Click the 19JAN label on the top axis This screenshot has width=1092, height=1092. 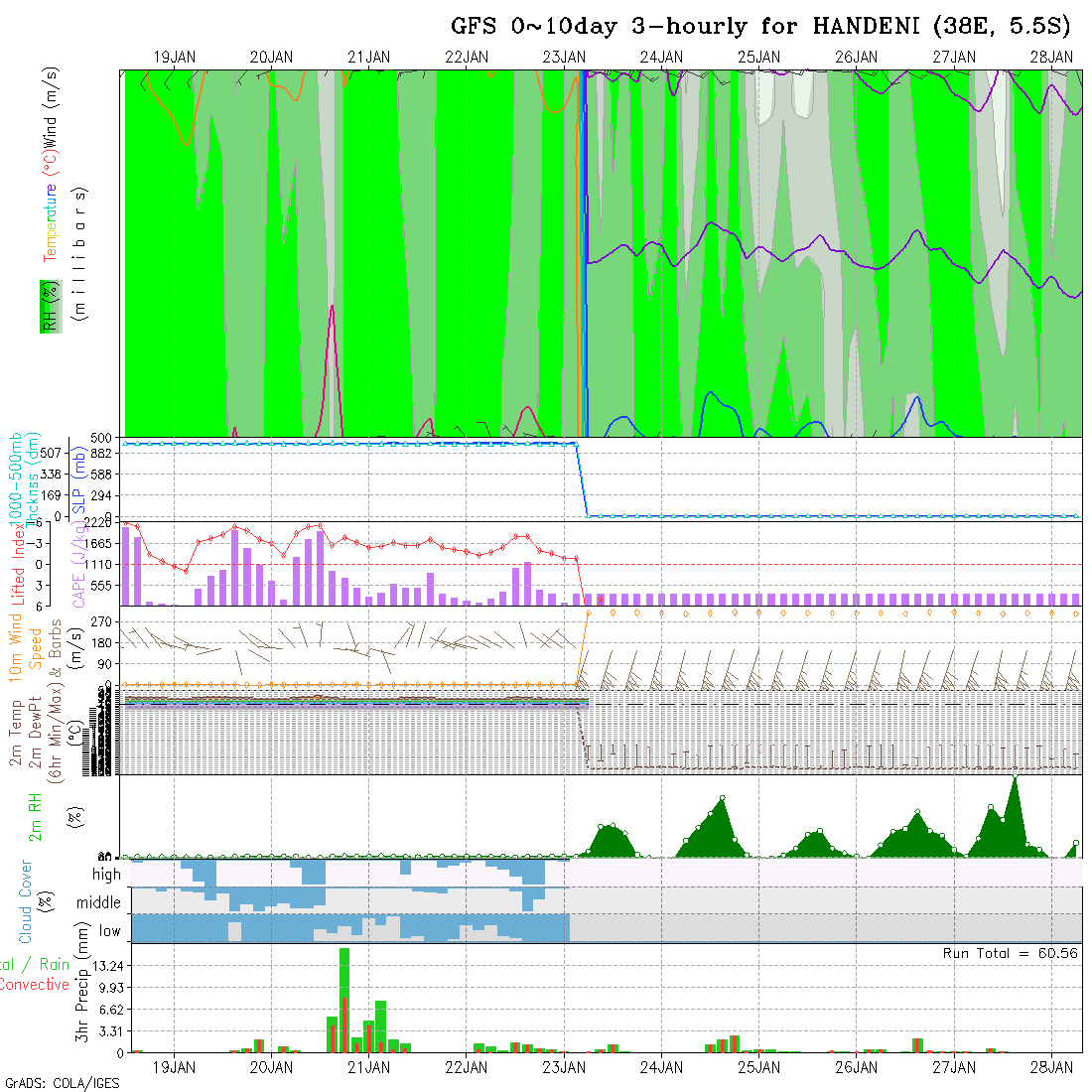(x=174, y=58)
